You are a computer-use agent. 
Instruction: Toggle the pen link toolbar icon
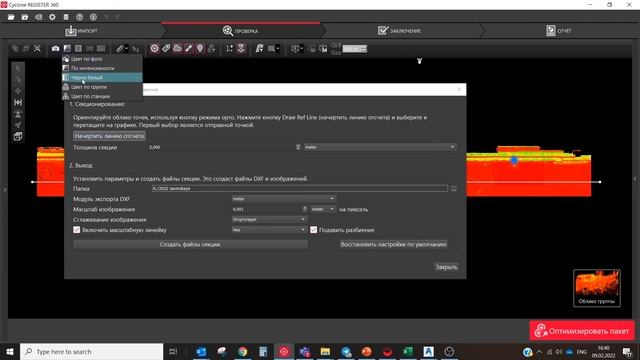[x=189, y=49]
